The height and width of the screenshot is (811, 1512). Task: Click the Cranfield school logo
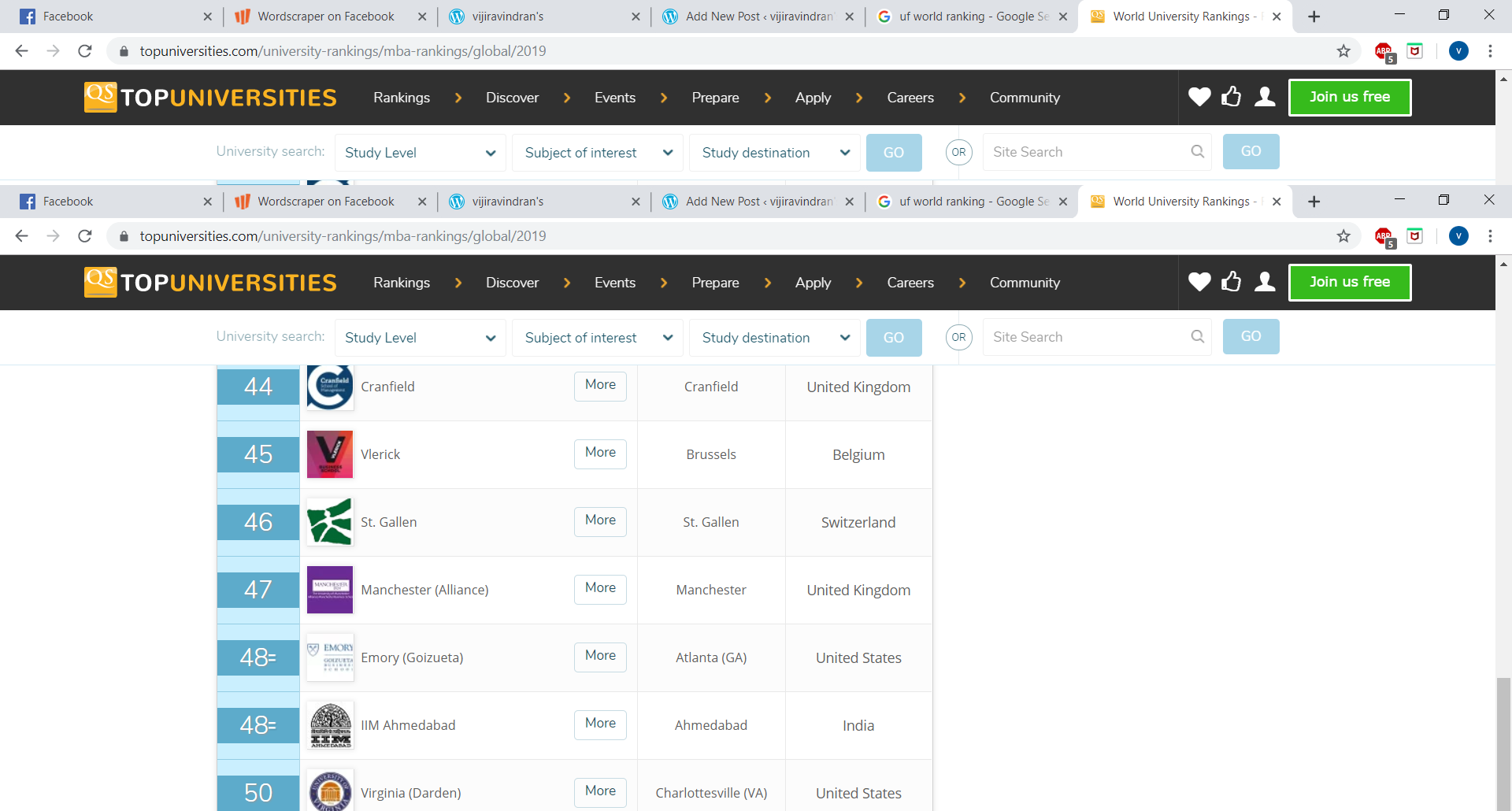click(330, 387)
